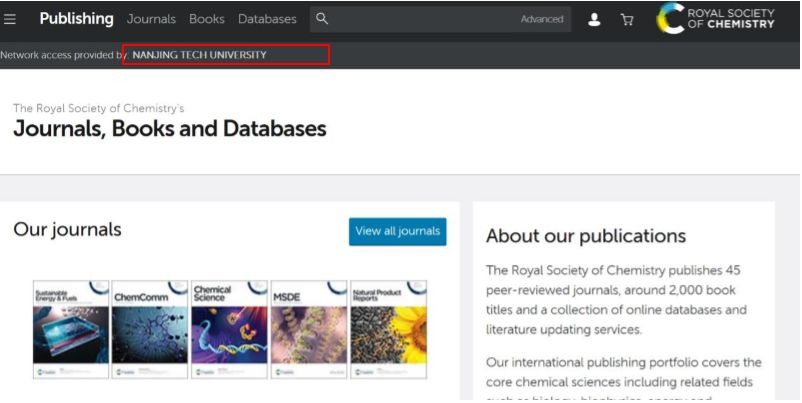Open the shopping cart icon
802x403 pixels.
click(627, 19)
